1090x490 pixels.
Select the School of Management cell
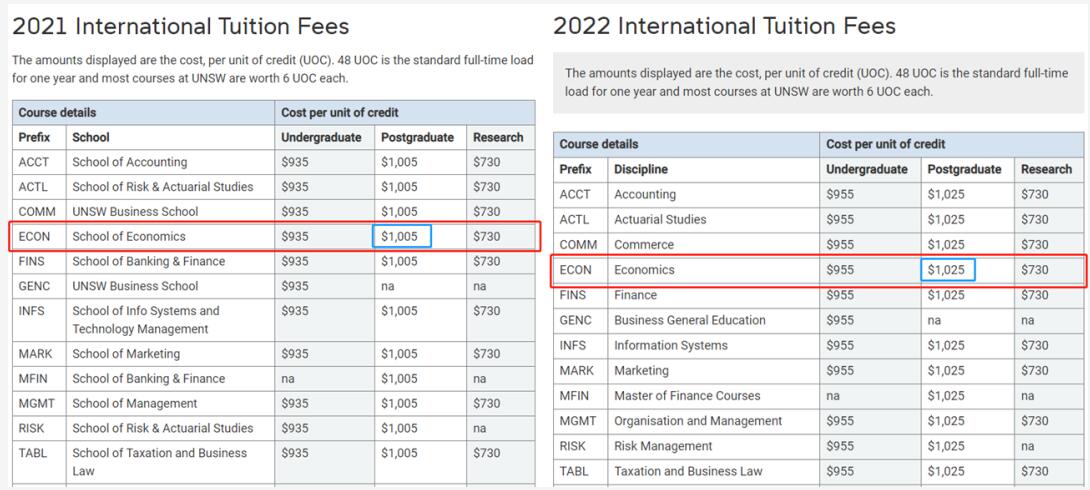(x=134, y=404)
